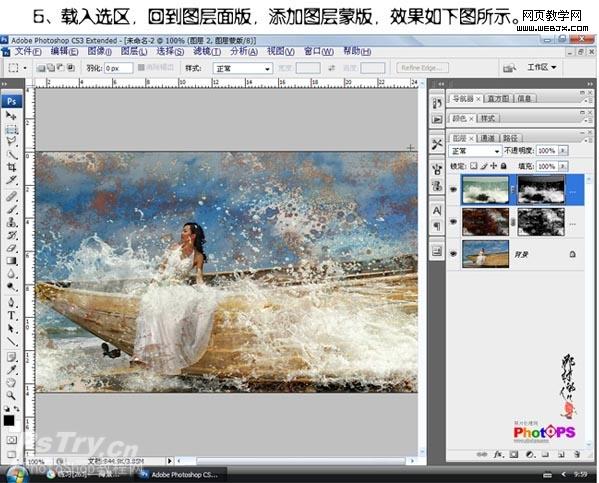Select the Eraser tool
The height and width of the screenshot is (483, 599).
click(x=11, y=248)
